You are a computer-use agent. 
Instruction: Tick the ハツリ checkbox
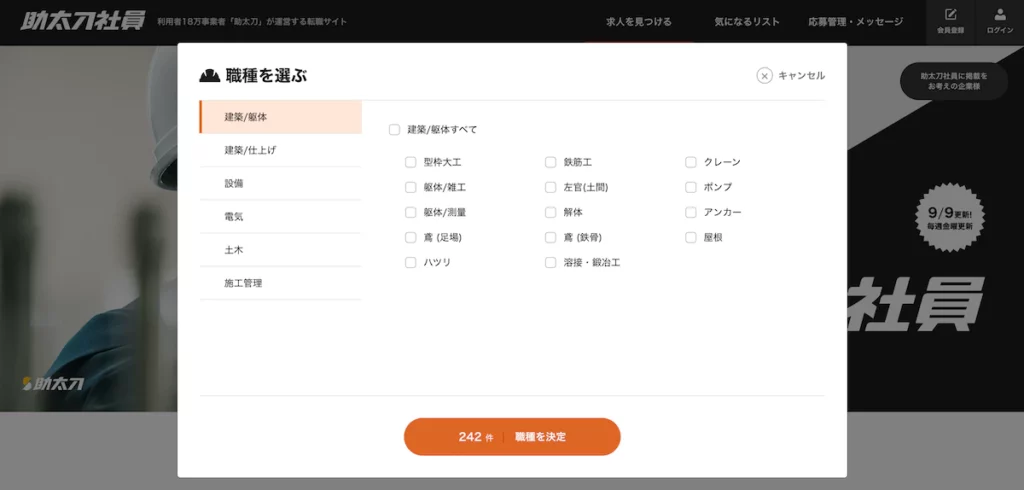[410, 263]
